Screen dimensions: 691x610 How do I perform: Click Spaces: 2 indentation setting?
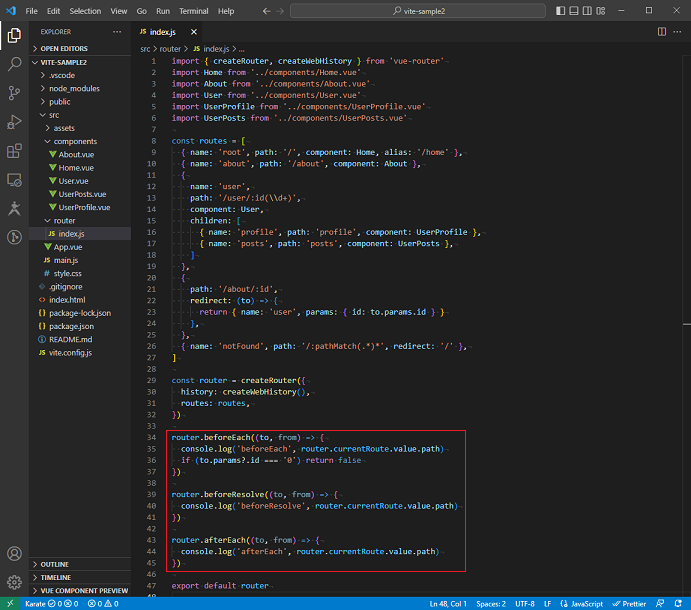pos(490,603)
